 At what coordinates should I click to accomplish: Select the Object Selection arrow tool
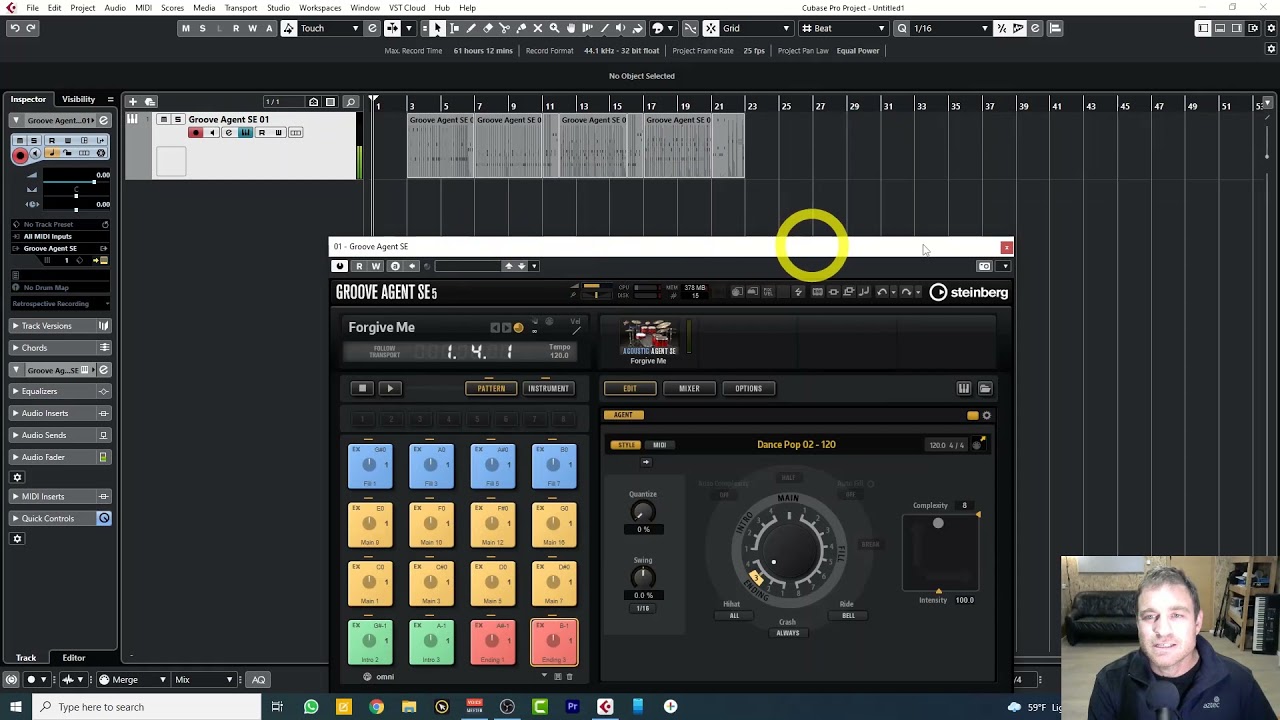click(x=438, y=28)
